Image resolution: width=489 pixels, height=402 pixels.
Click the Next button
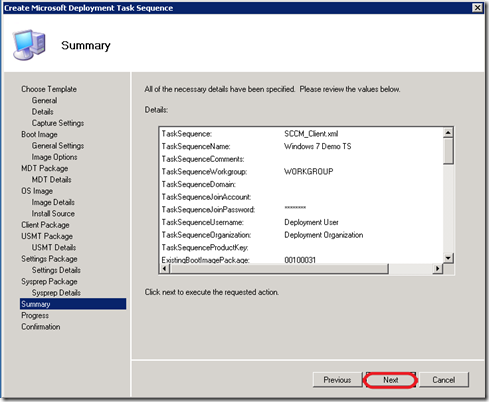390,380
